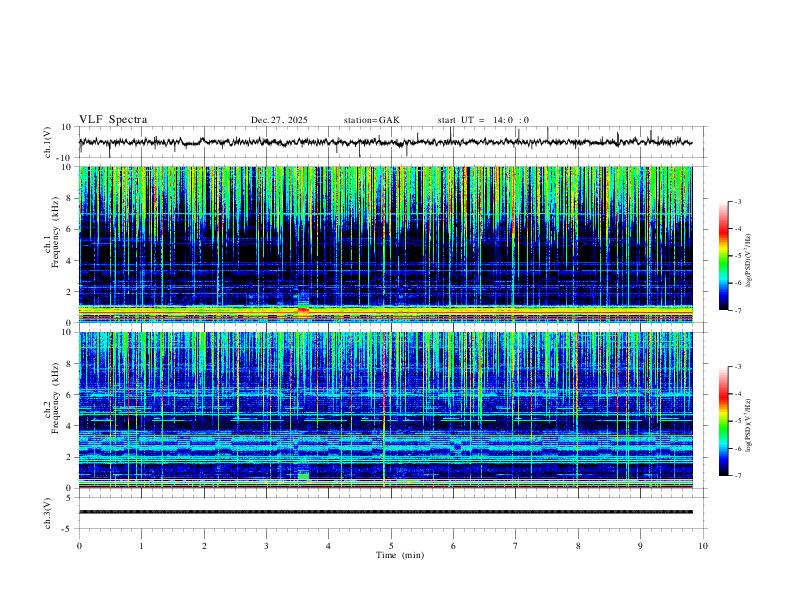
Task: Click time axis tick label "2"
Action: click(204, 546)
